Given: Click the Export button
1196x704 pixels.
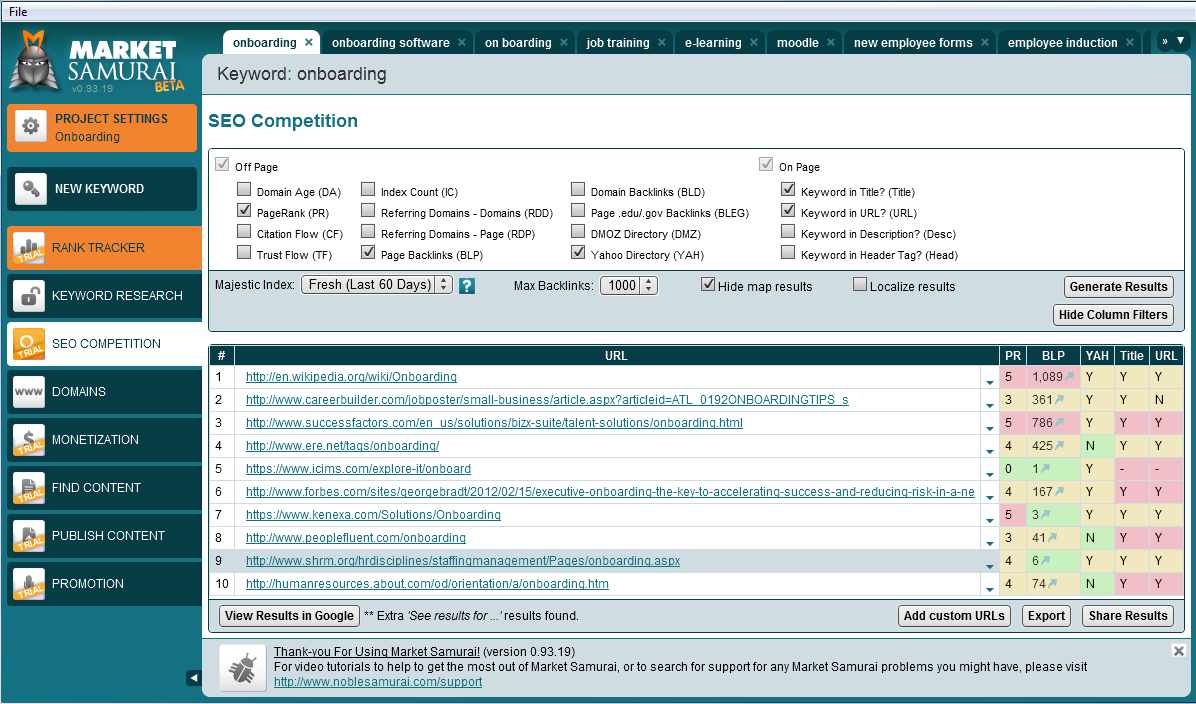Looking at the screenshot, I should pos(1046,616).
